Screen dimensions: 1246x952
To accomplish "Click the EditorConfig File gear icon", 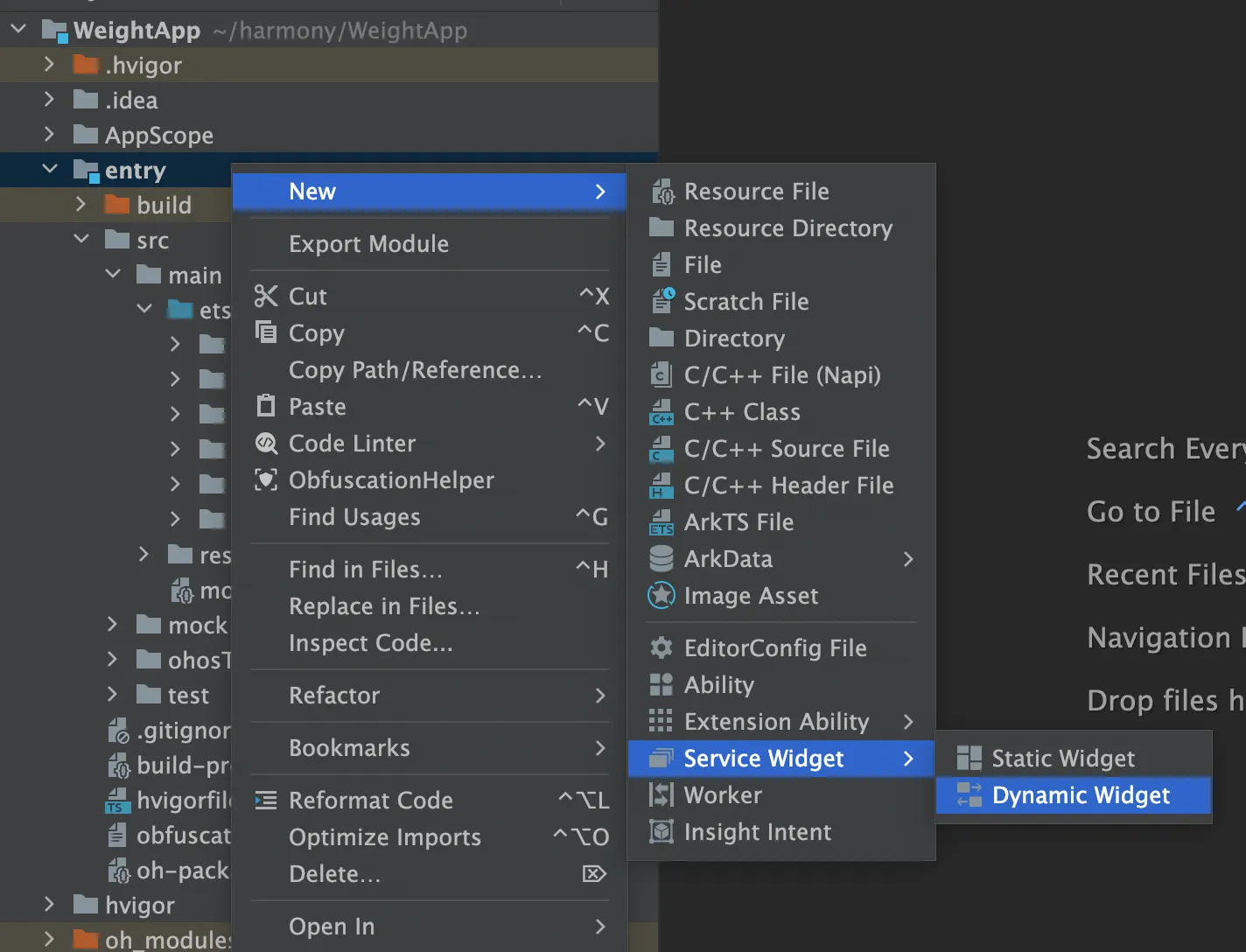I will pyautogui.click(x=661, y=648).
